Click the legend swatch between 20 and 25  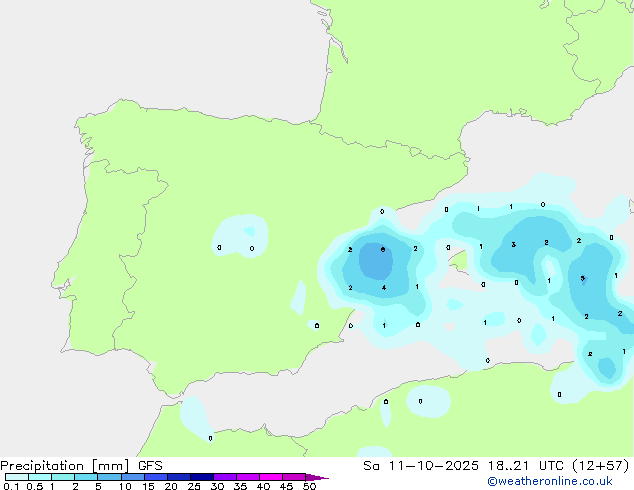pyautogui.click(x=179, y=477)
